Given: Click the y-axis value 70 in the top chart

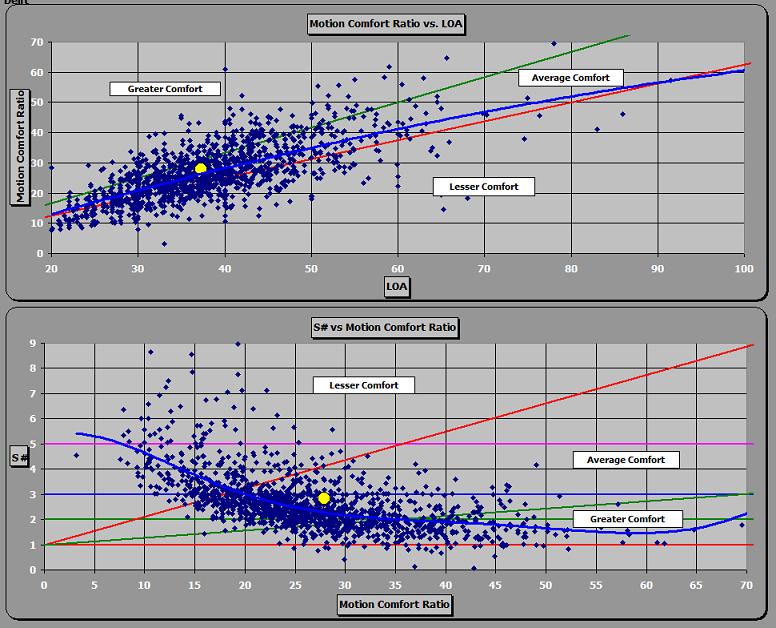Looking at the screenshot, I should [37, 43].
